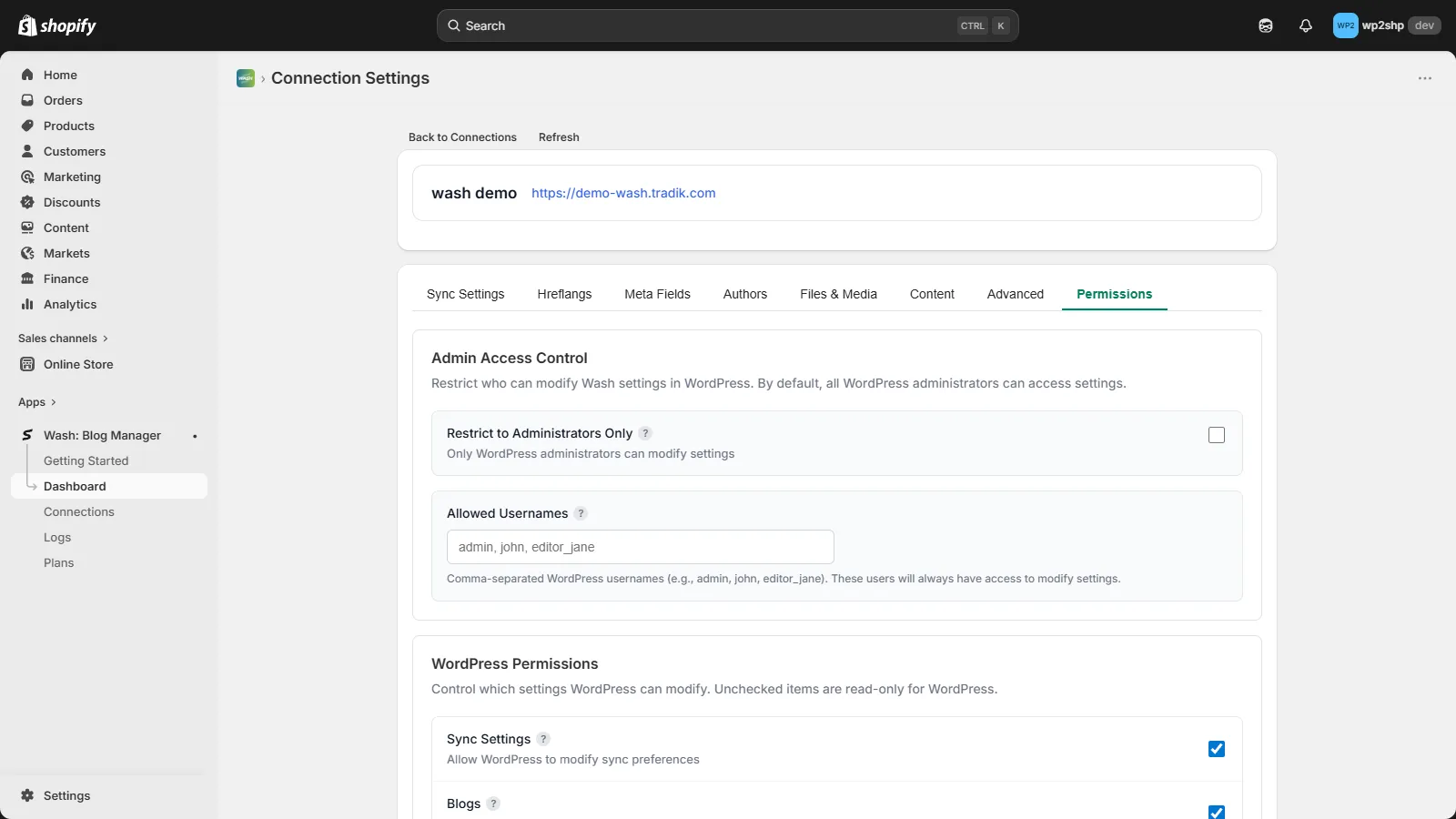1456x819 pixels.
Task: Click the Discounts badge icon
Action: [x=27, y=202]
